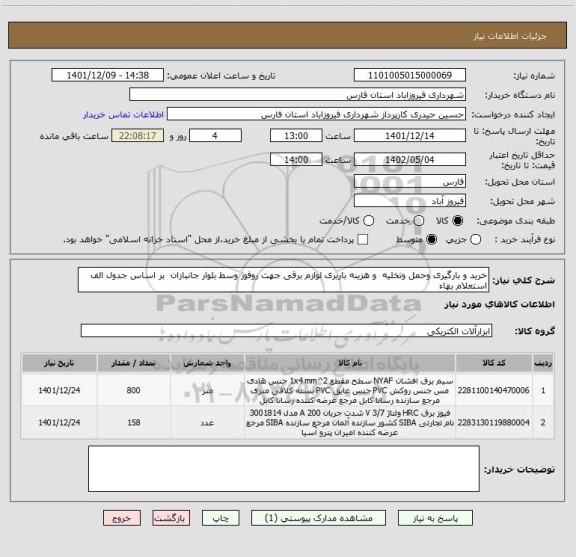Click the بازگشت back button
Viewport: 576px width, 557px height.
point(171,518)
